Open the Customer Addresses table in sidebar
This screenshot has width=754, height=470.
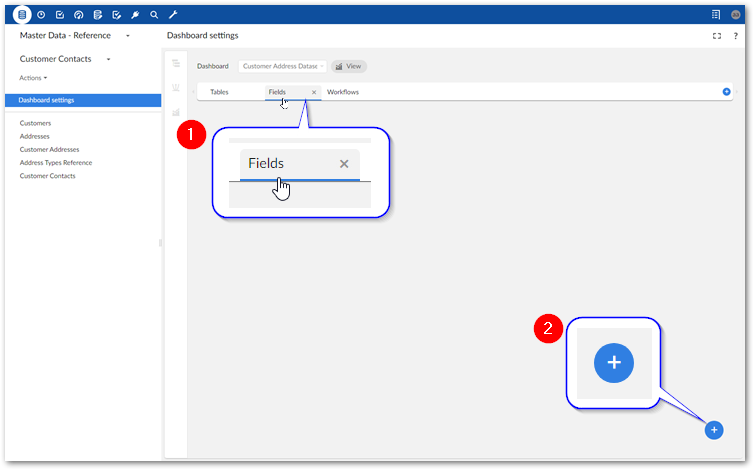click(x=50, y=150)
